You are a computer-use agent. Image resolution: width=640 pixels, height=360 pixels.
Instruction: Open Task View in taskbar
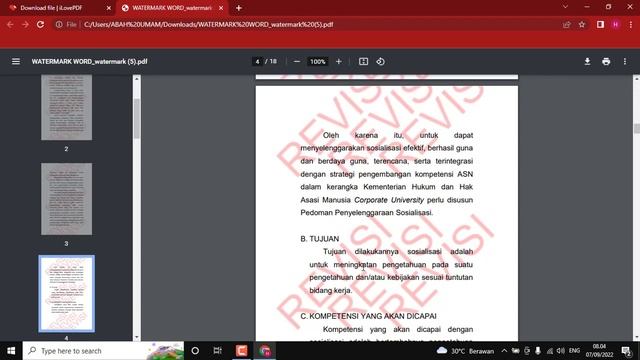coord(218,351)
